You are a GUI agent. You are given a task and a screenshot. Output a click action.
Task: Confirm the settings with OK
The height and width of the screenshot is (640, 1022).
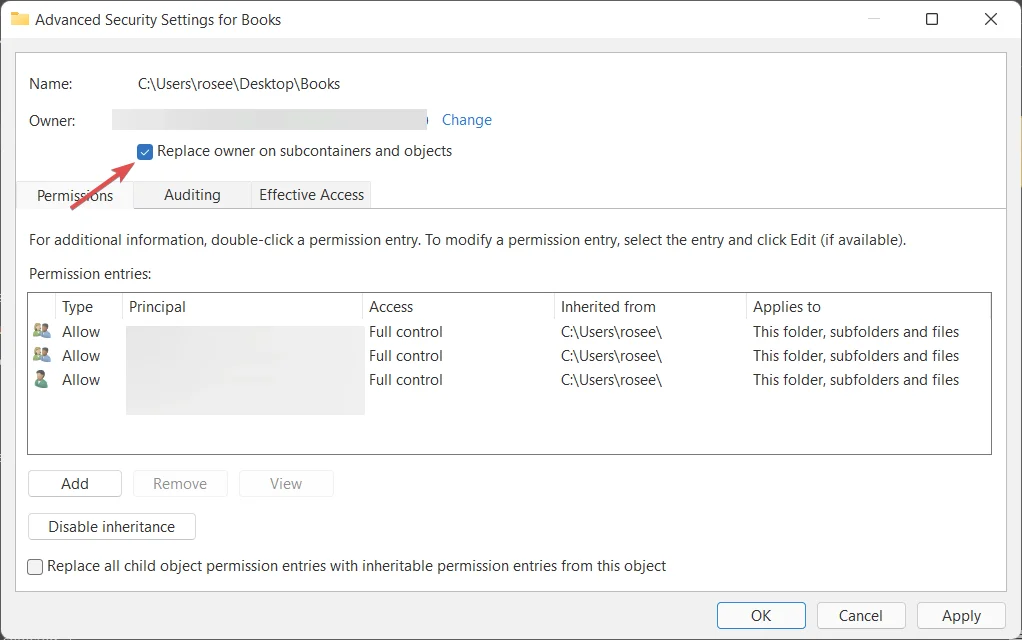point(761,616)
